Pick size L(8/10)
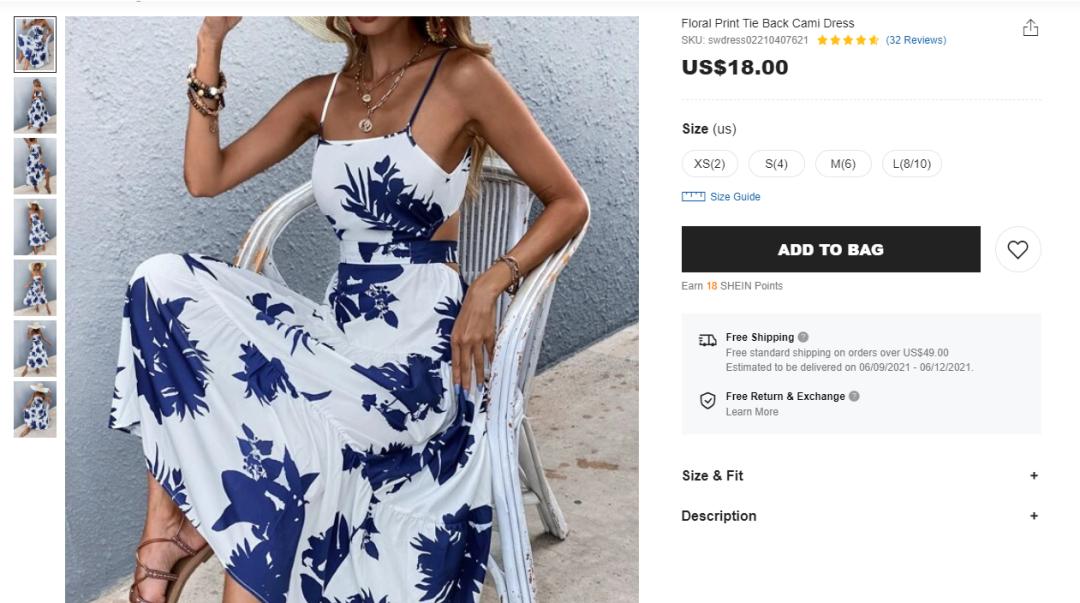Viewport: 1080px width, 603px height. (x=912, y=164)
